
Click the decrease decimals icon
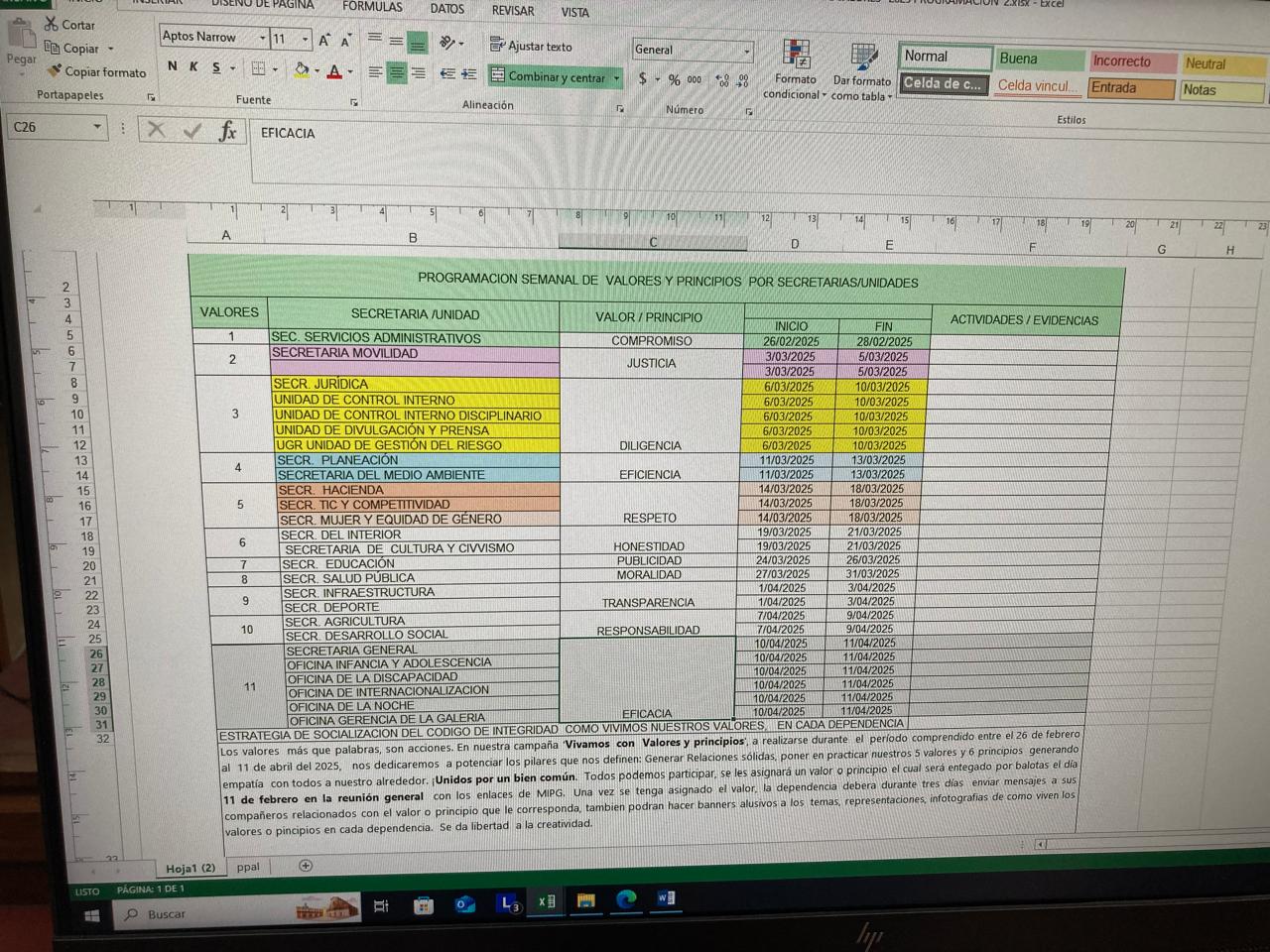tap(743, 81)
